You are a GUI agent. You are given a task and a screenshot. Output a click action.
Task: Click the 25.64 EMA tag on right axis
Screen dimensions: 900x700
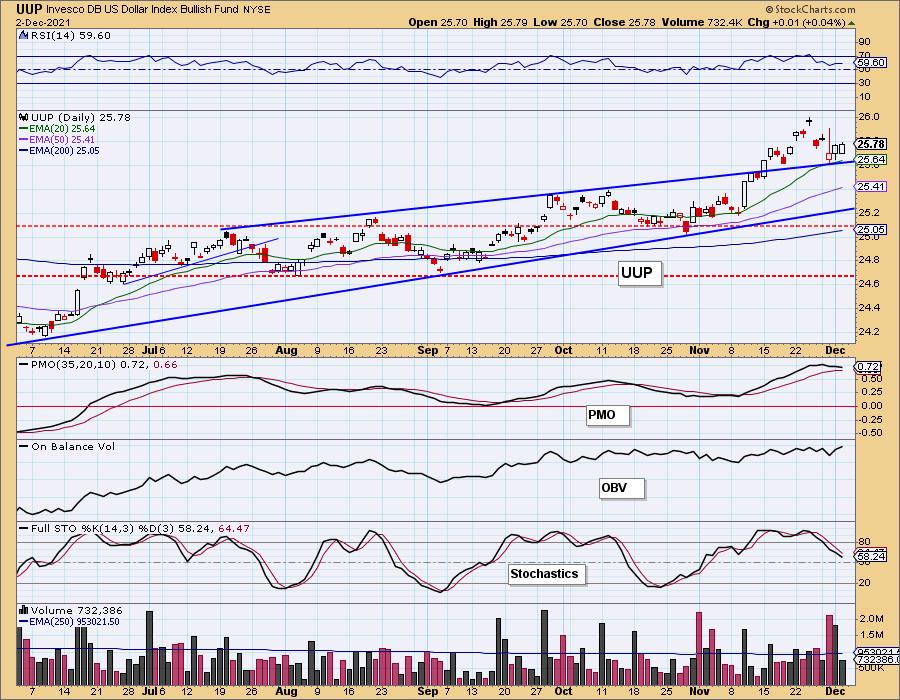871,160
